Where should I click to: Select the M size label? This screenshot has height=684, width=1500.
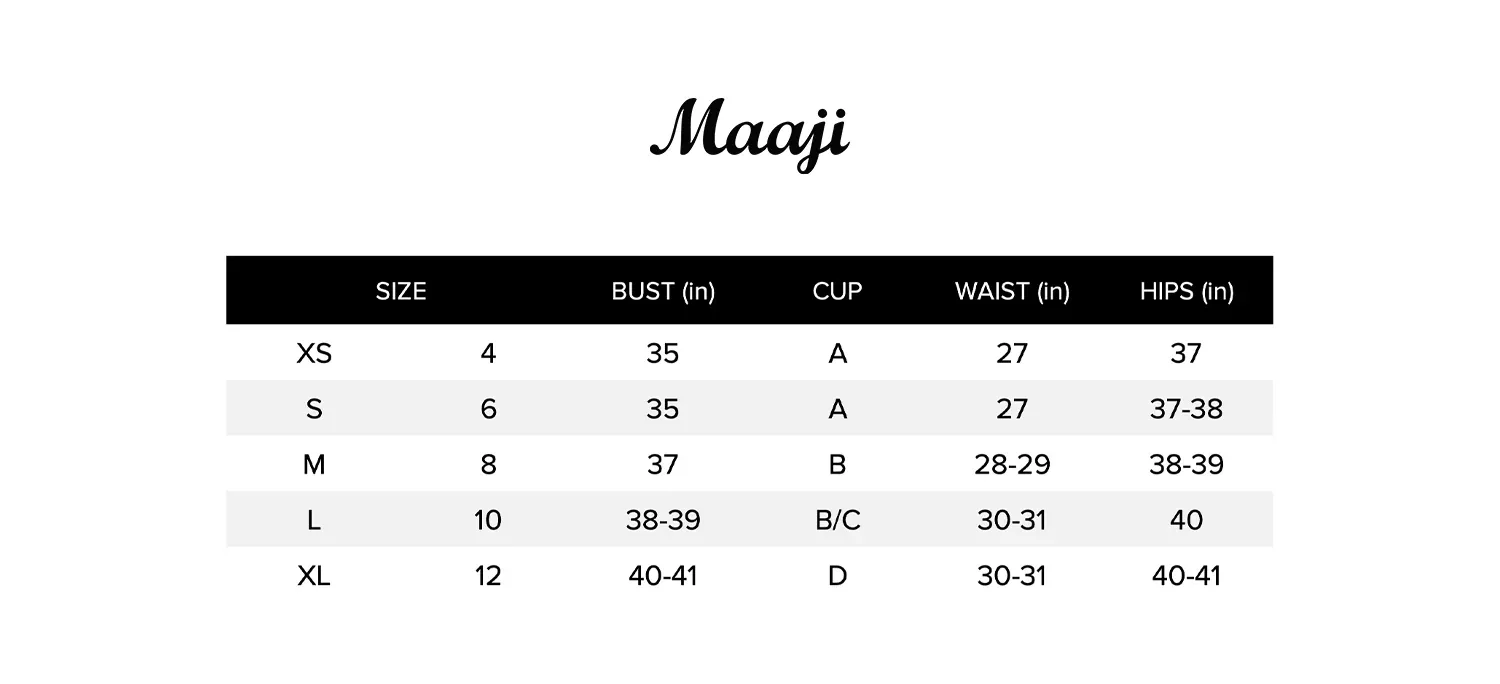coord(314,465)
